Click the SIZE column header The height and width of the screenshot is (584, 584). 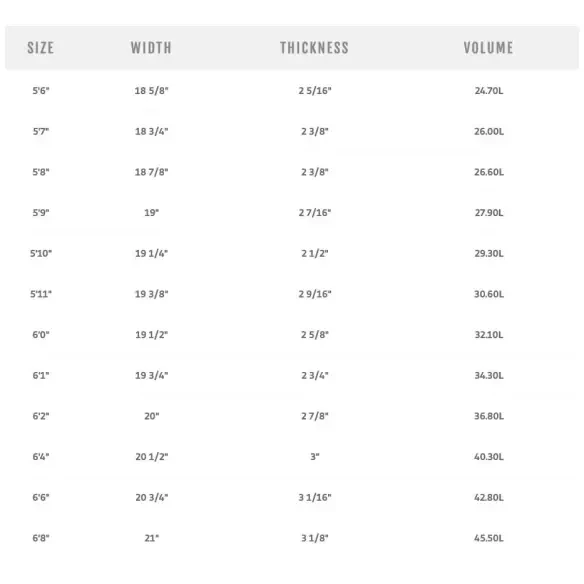[41, 48]
